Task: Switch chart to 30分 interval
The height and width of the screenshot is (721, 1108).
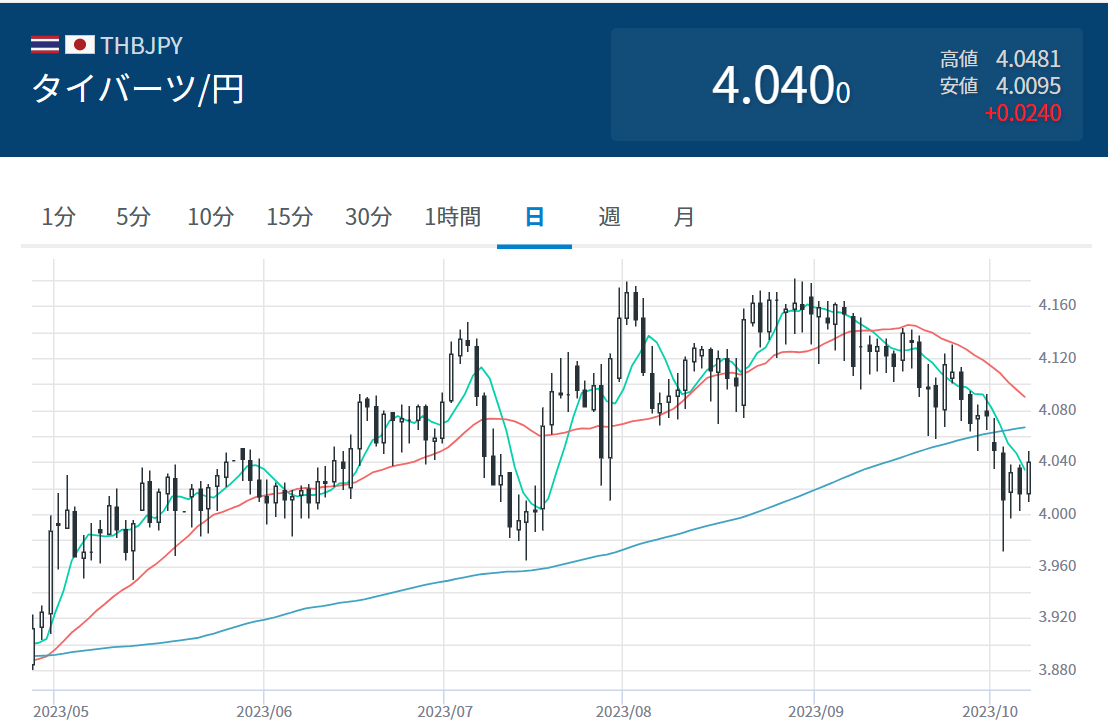Action: [x=368, y=217]
